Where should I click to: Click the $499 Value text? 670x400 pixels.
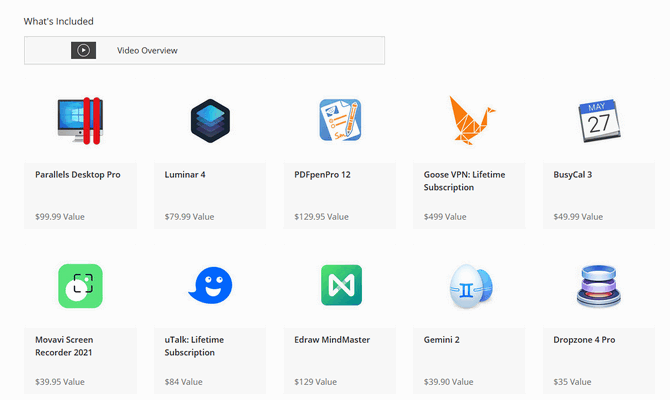445,217
